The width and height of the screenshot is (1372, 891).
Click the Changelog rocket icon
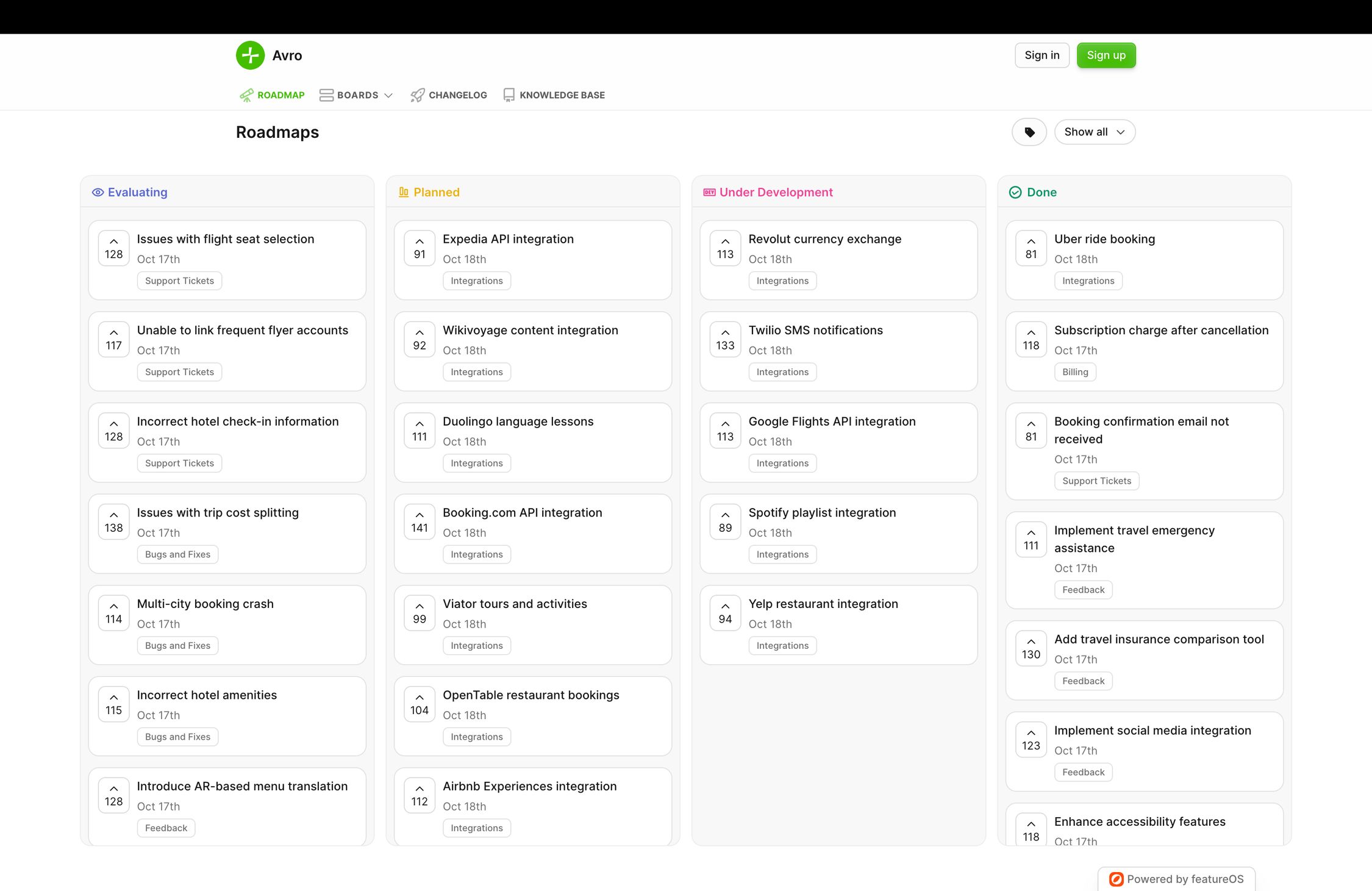(x=416, y=94)
